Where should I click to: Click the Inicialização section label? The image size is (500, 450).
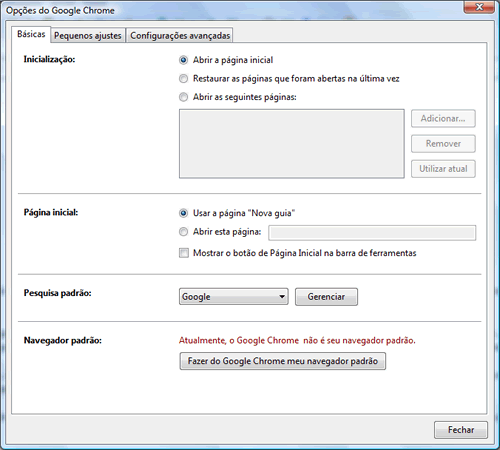point(49,59)
